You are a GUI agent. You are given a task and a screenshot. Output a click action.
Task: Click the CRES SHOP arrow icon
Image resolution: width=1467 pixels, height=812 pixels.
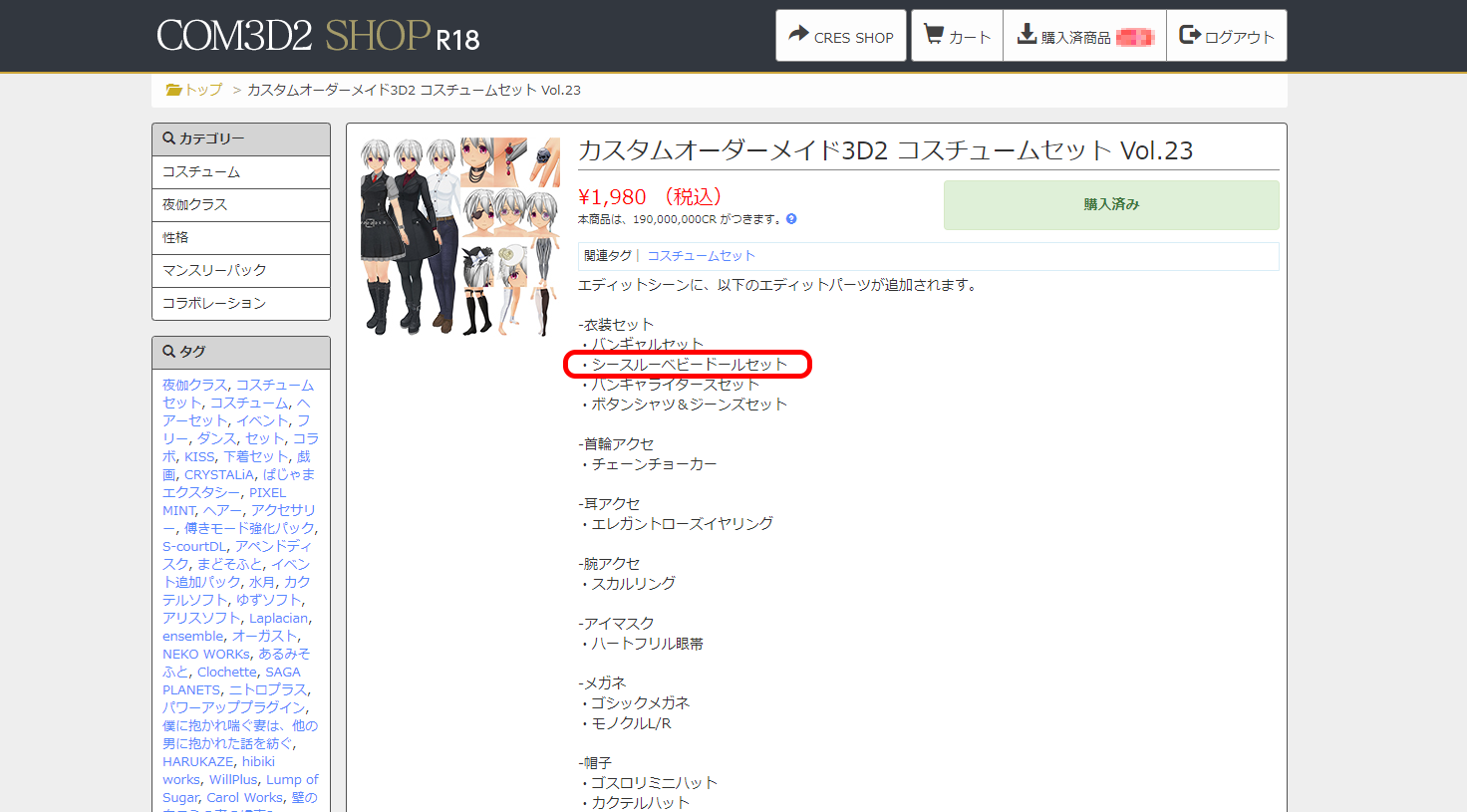tap(798, 35)
